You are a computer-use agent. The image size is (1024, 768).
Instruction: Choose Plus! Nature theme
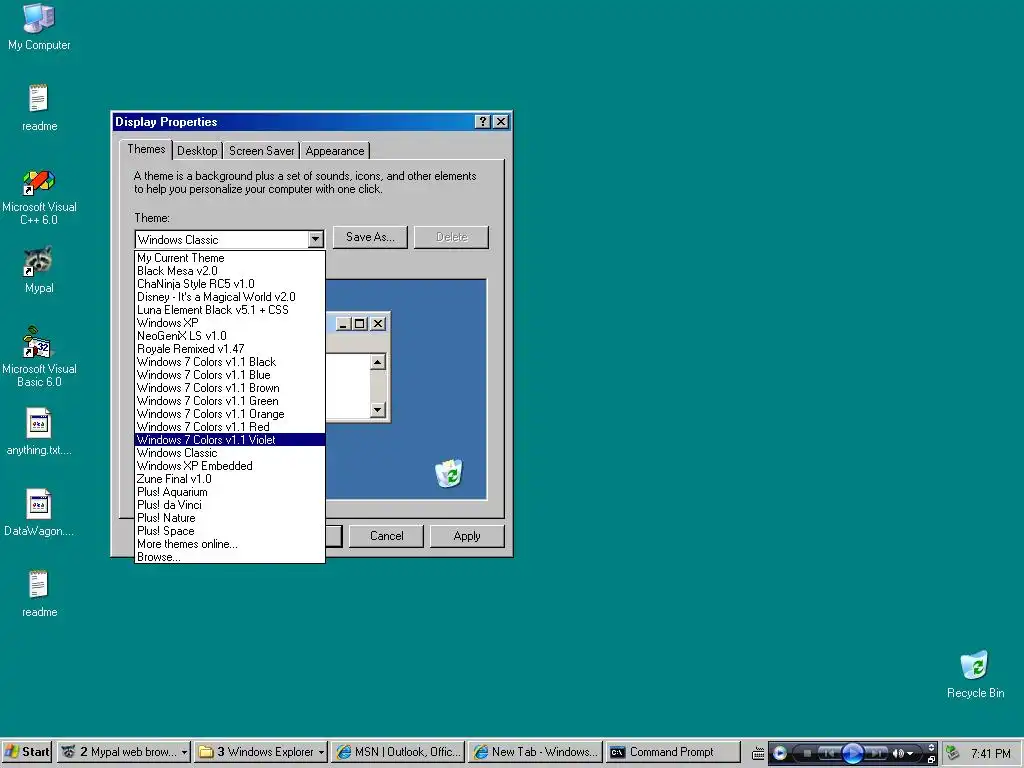pyautogui.click(x=230, y=519)
